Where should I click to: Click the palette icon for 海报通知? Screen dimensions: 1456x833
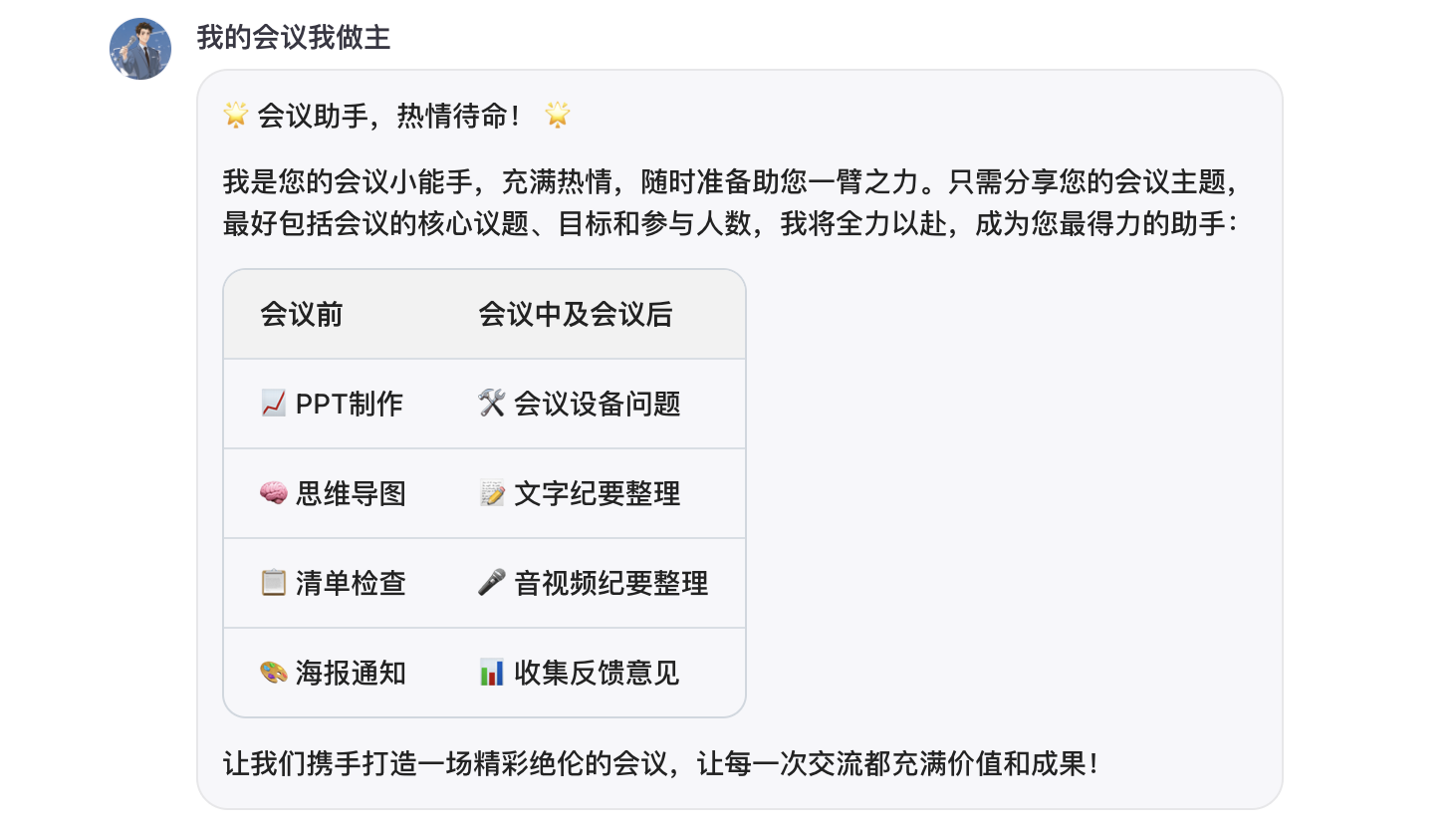click(273, 673)
